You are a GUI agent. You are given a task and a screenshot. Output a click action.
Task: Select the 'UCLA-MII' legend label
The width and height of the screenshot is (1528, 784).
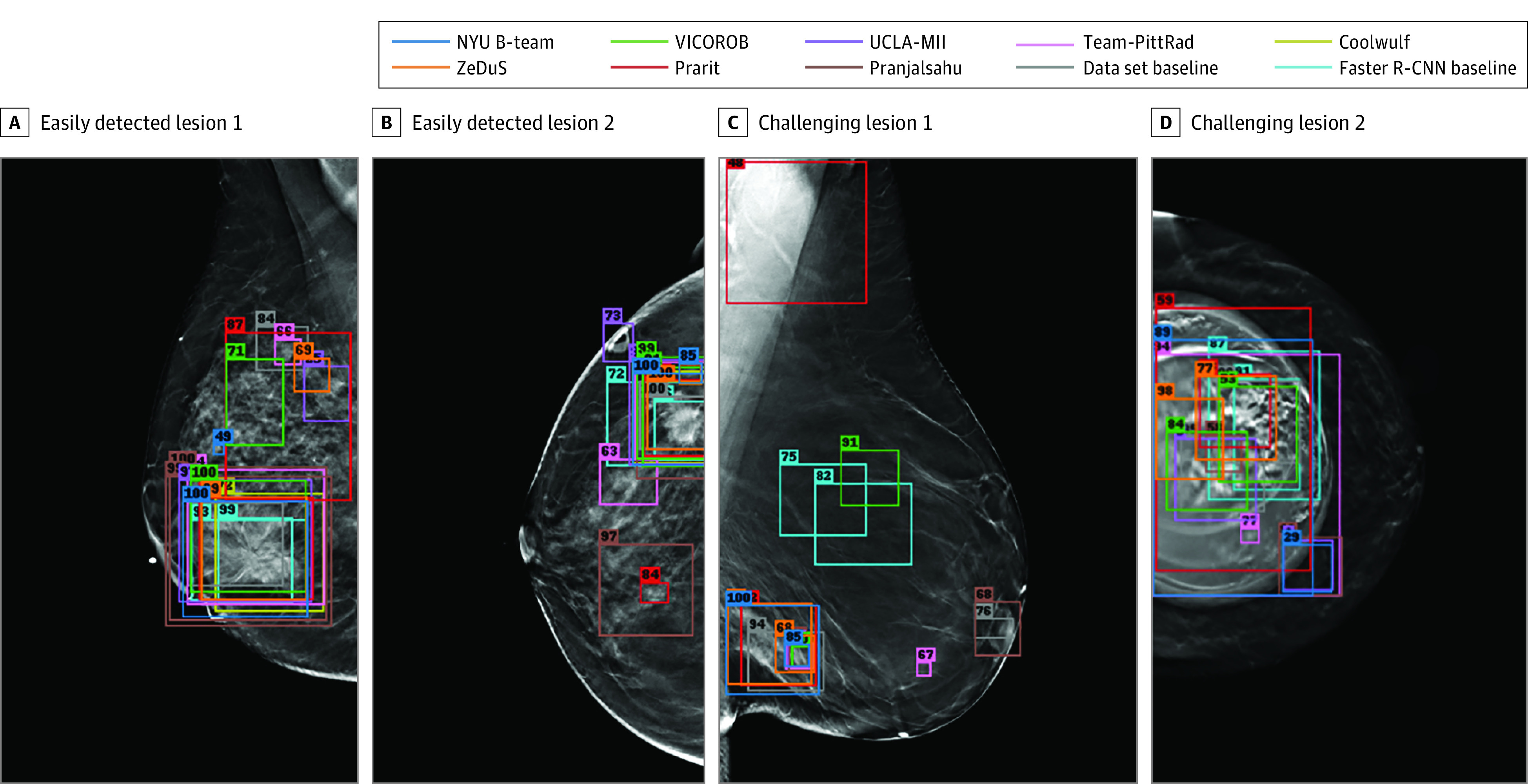(908, 42)
